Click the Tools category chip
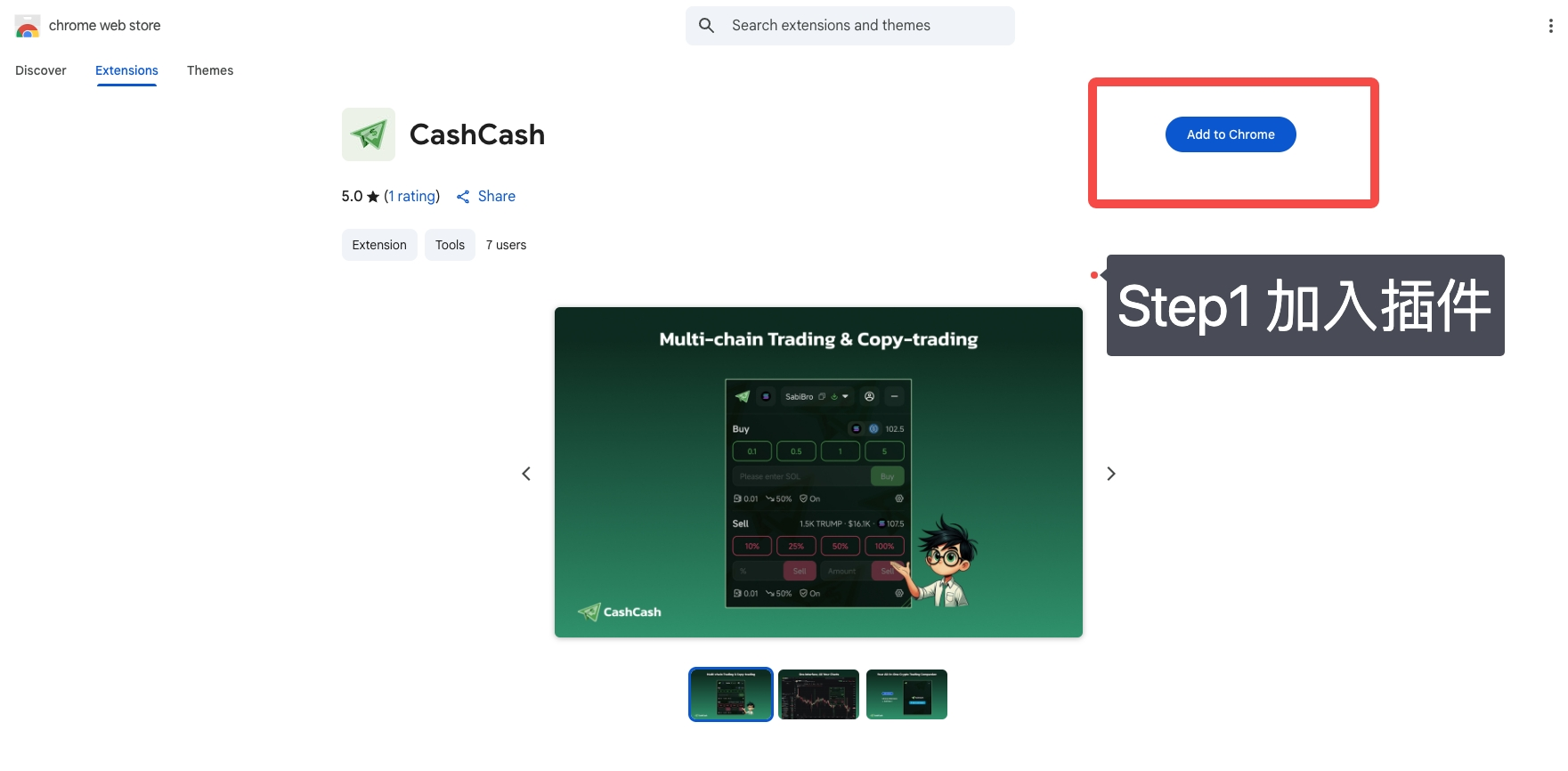The image size is (1568, 771). [450, 245]
